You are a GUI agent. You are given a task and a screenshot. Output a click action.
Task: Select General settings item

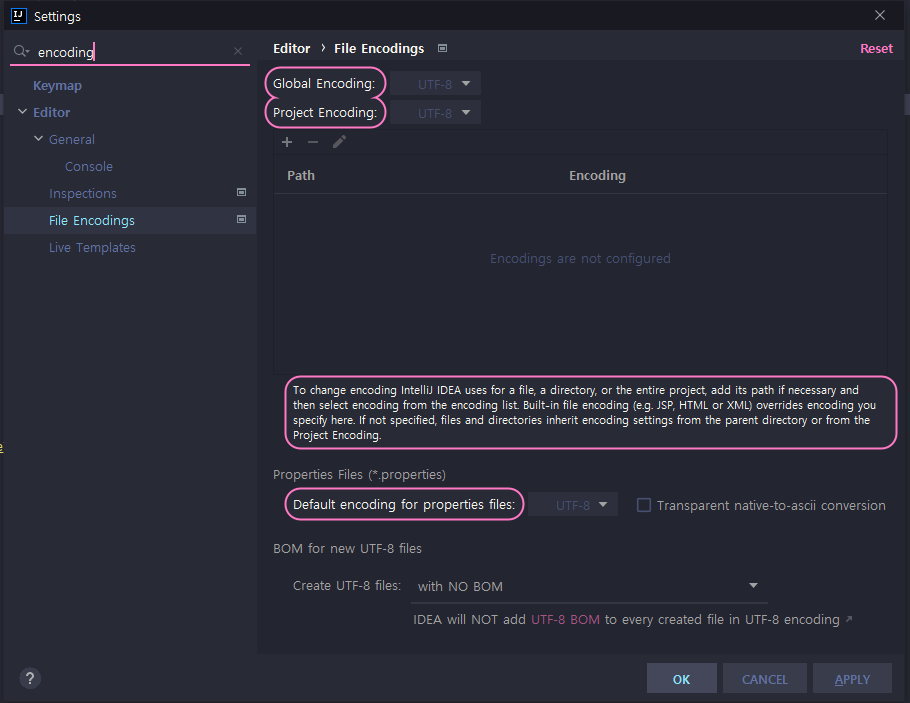(x=72, y=139)
